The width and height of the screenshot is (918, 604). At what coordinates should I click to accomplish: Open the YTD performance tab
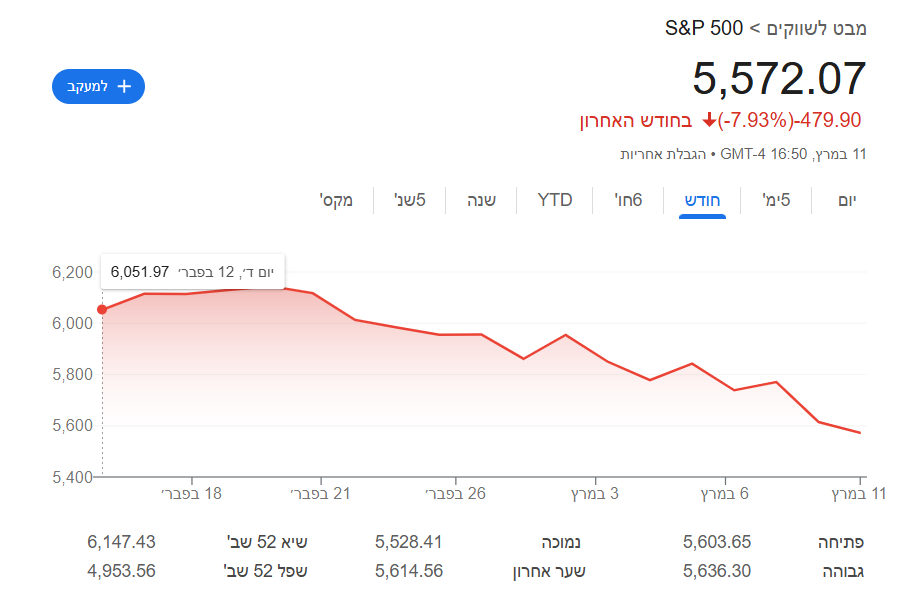553,200
